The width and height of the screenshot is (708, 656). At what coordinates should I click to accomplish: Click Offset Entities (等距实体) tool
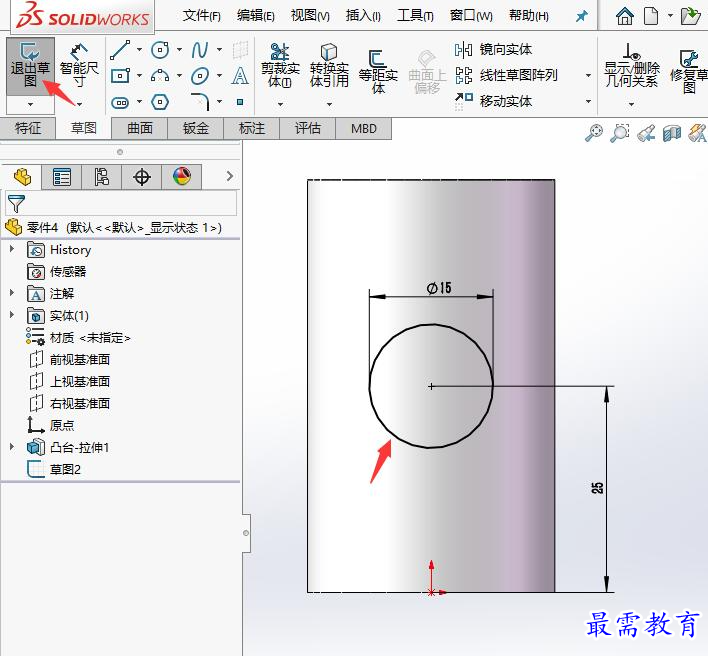[378, 71]
